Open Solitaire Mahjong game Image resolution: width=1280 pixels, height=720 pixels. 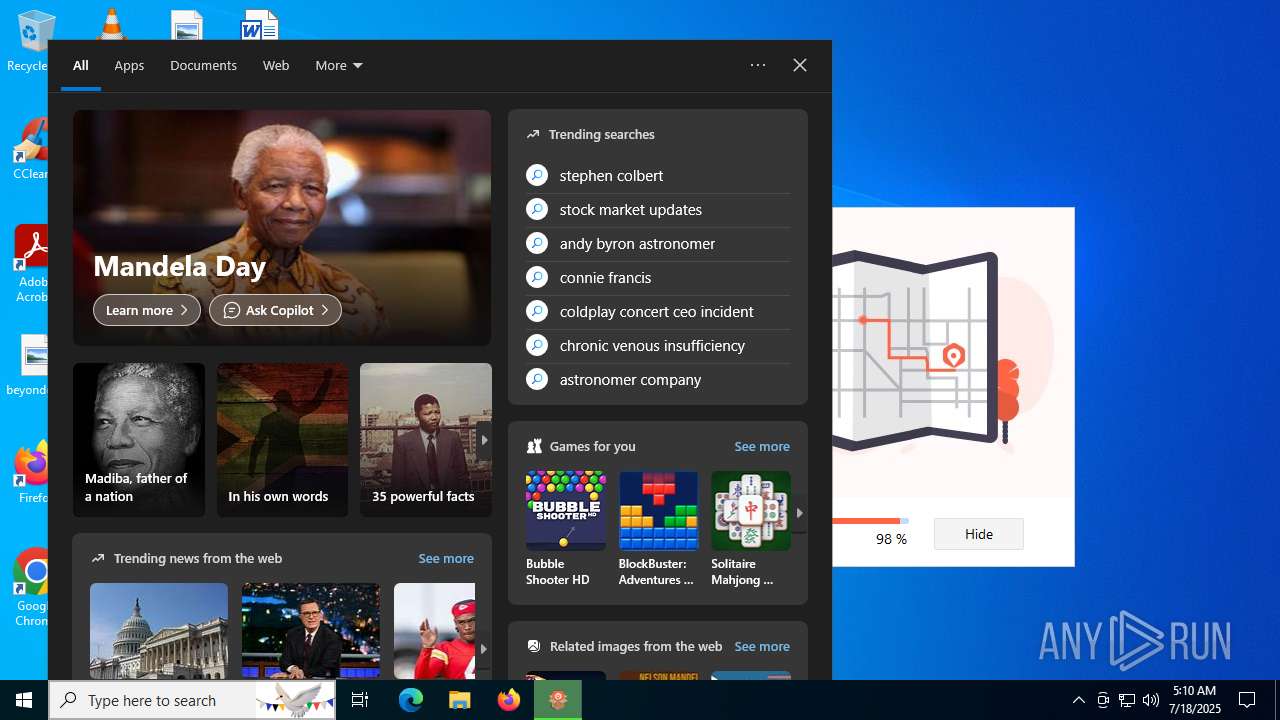[x=751, y=529]
